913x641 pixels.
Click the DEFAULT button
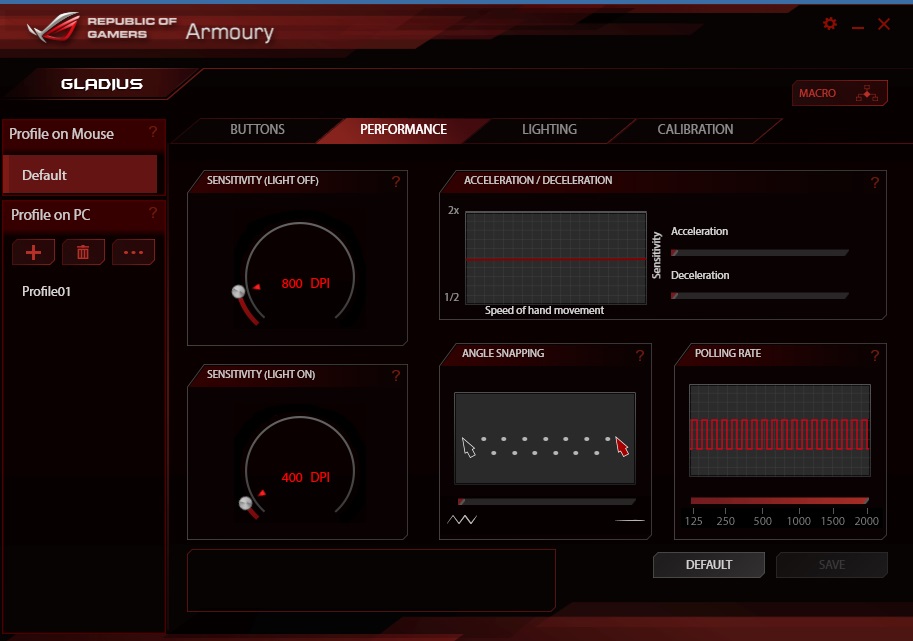pos(709,565)
